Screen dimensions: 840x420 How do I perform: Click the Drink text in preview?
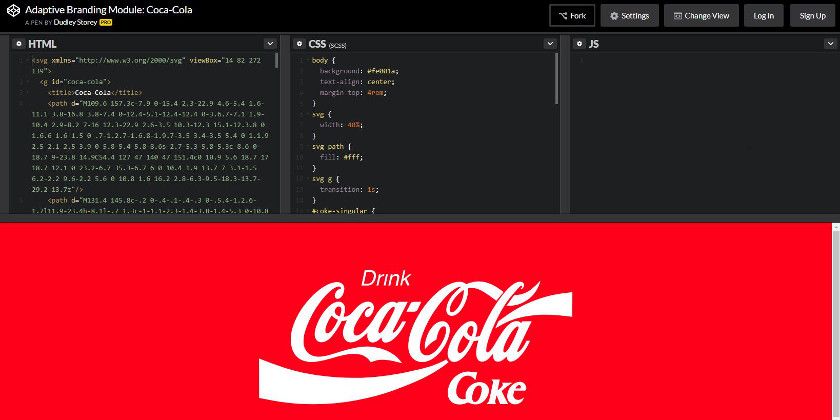click(x=386, y=279)
